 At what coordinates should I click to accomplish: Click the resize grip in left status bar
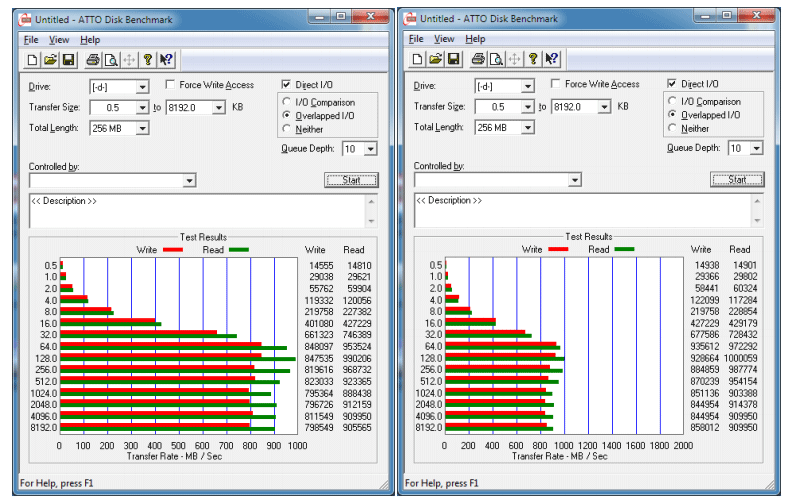[x=384, y=484]
